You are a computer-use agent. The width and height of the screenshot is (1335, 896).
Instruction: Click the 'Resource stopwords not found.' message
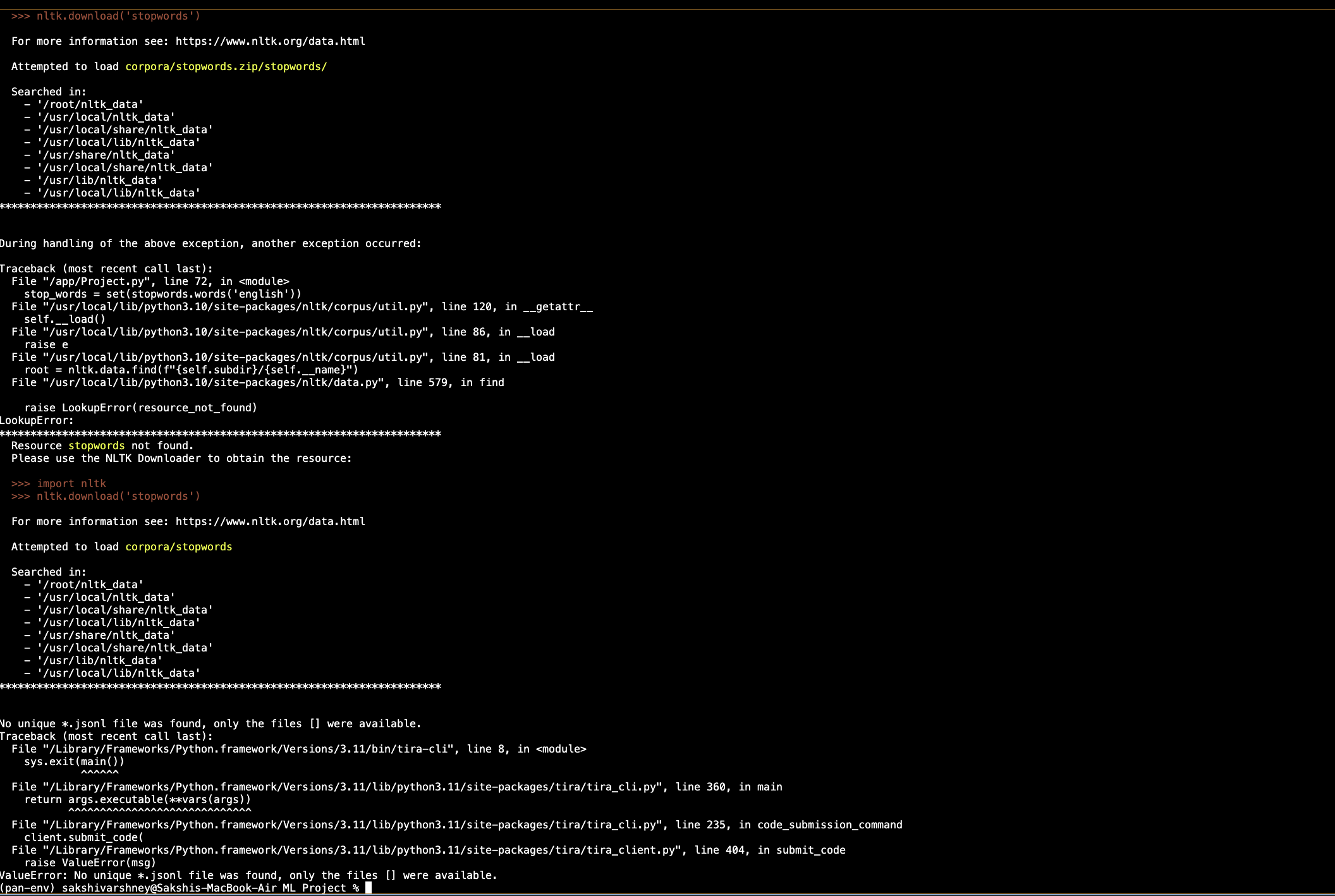pos(102,445)
